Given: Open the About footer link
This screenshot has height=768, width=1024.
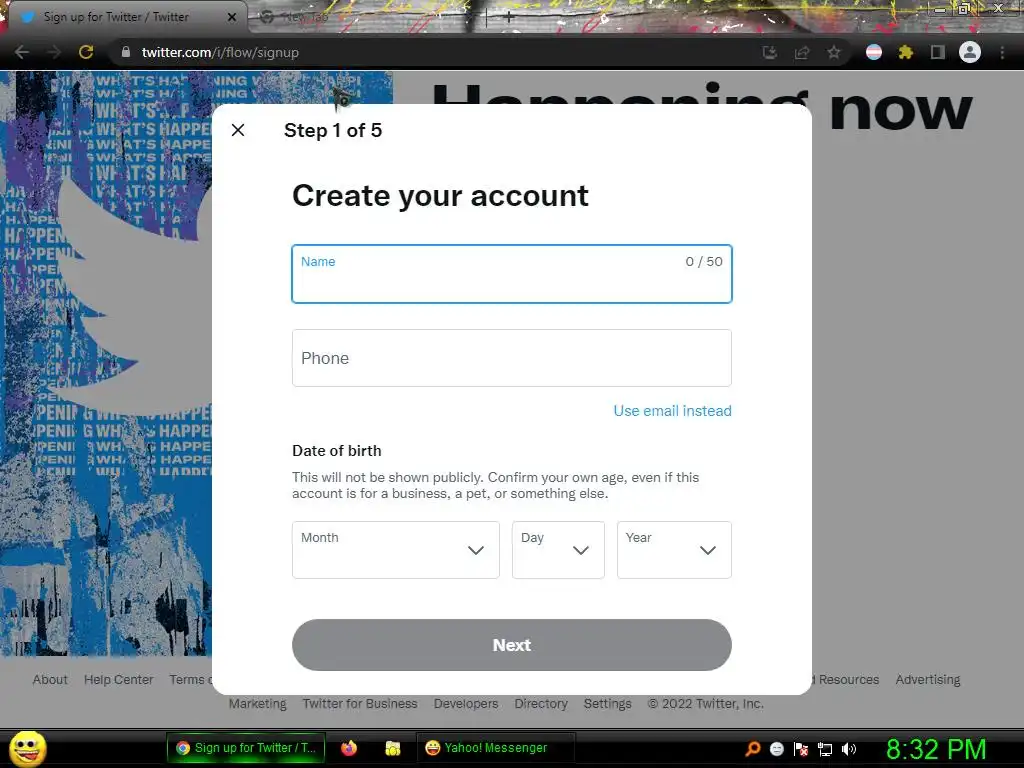Looking at the screenshot, I should (x=50, y=680).
